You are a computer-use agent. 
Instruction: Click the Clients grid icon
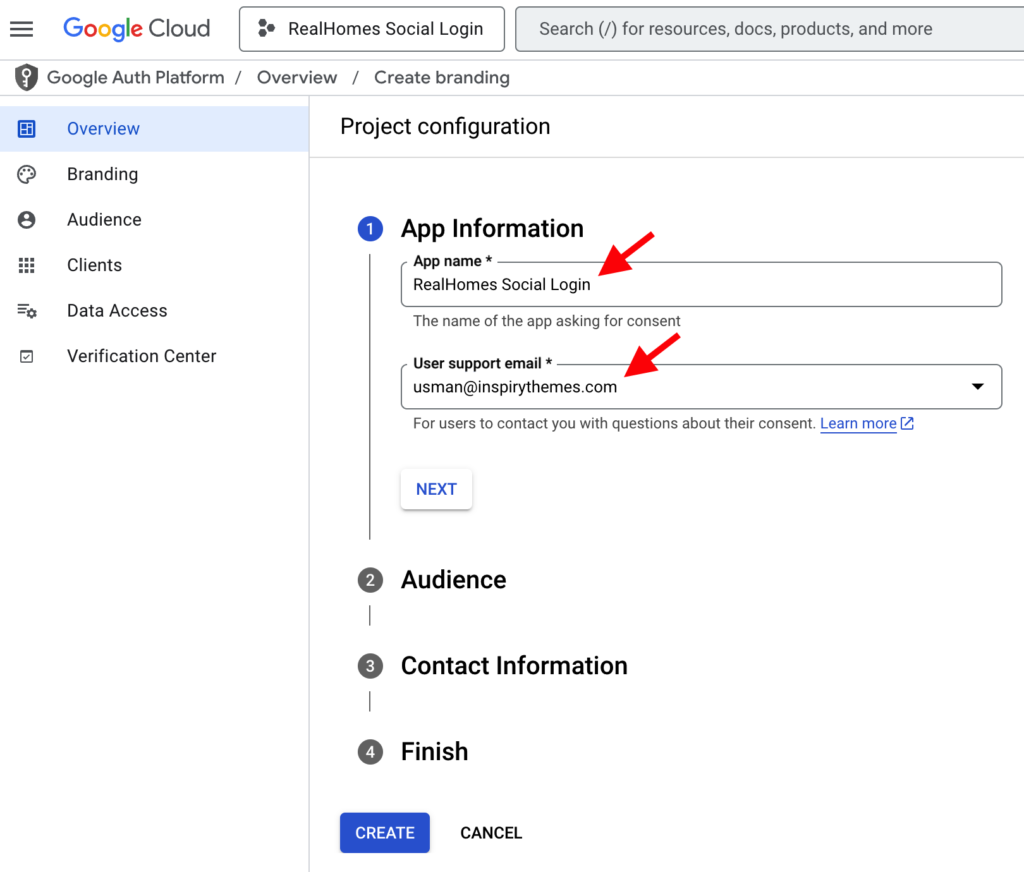(x=26, y=265)
